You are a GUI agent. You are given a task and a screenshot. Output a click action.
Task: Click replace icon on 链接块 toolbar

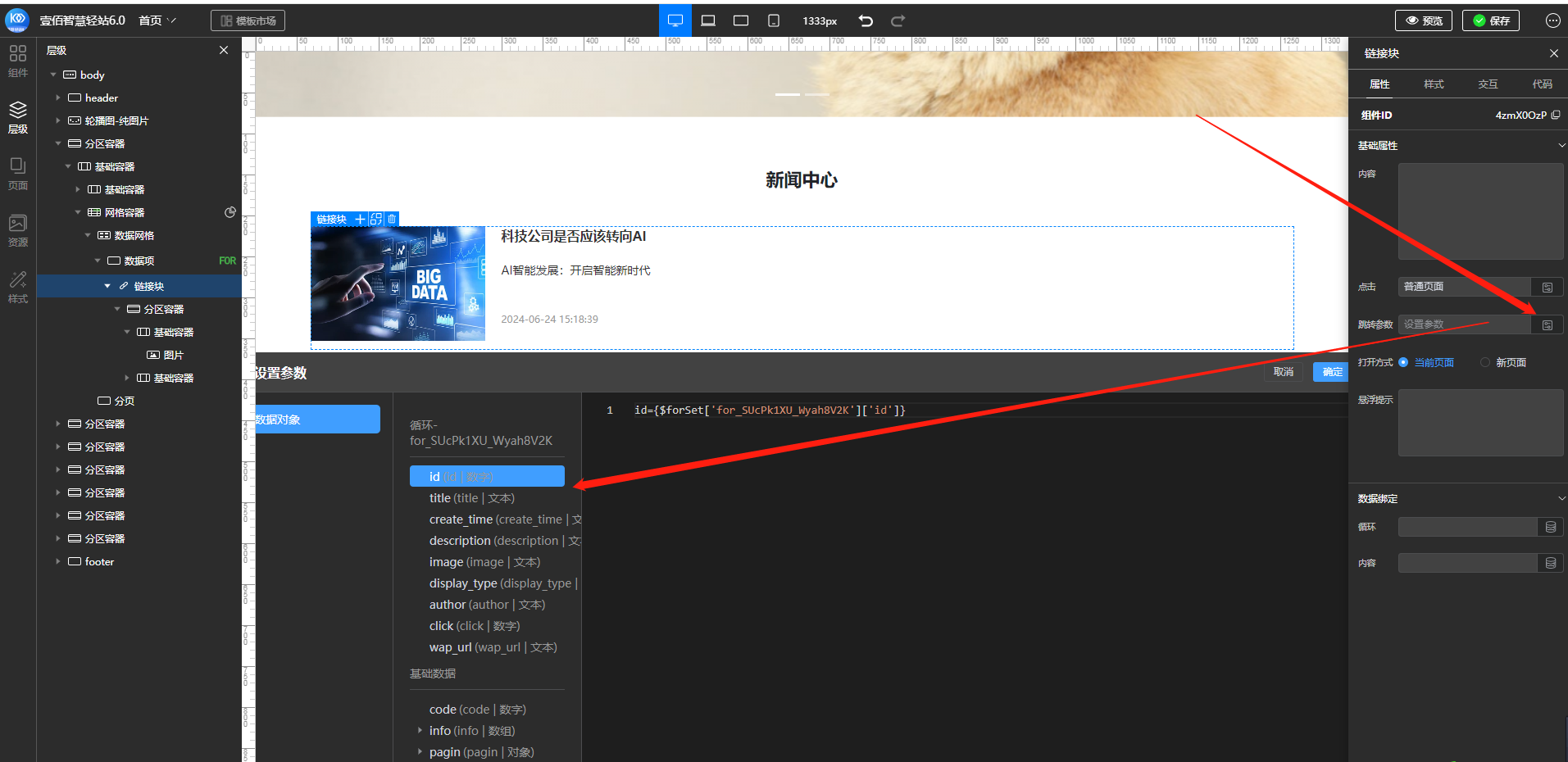(x=376, y=219)
